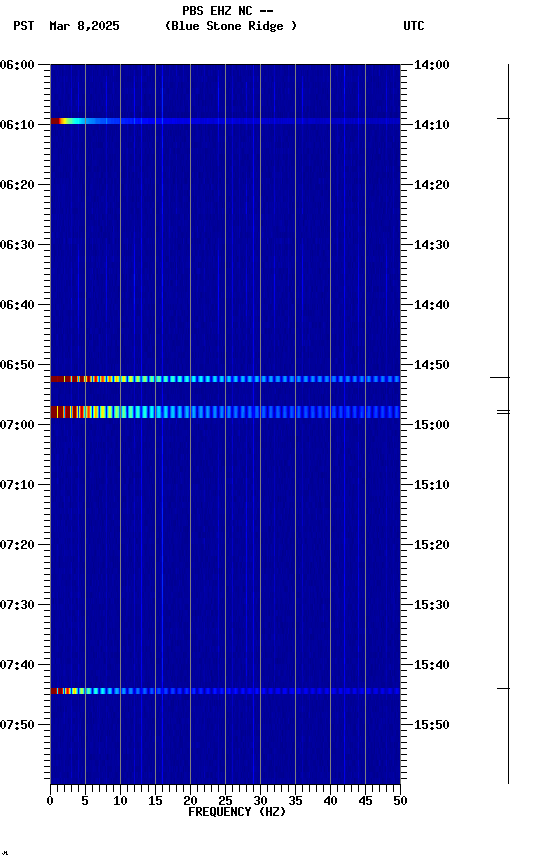Click the double seismogram tick near 14:58 UTC
The image size is (552, 864).
point(503,412)
